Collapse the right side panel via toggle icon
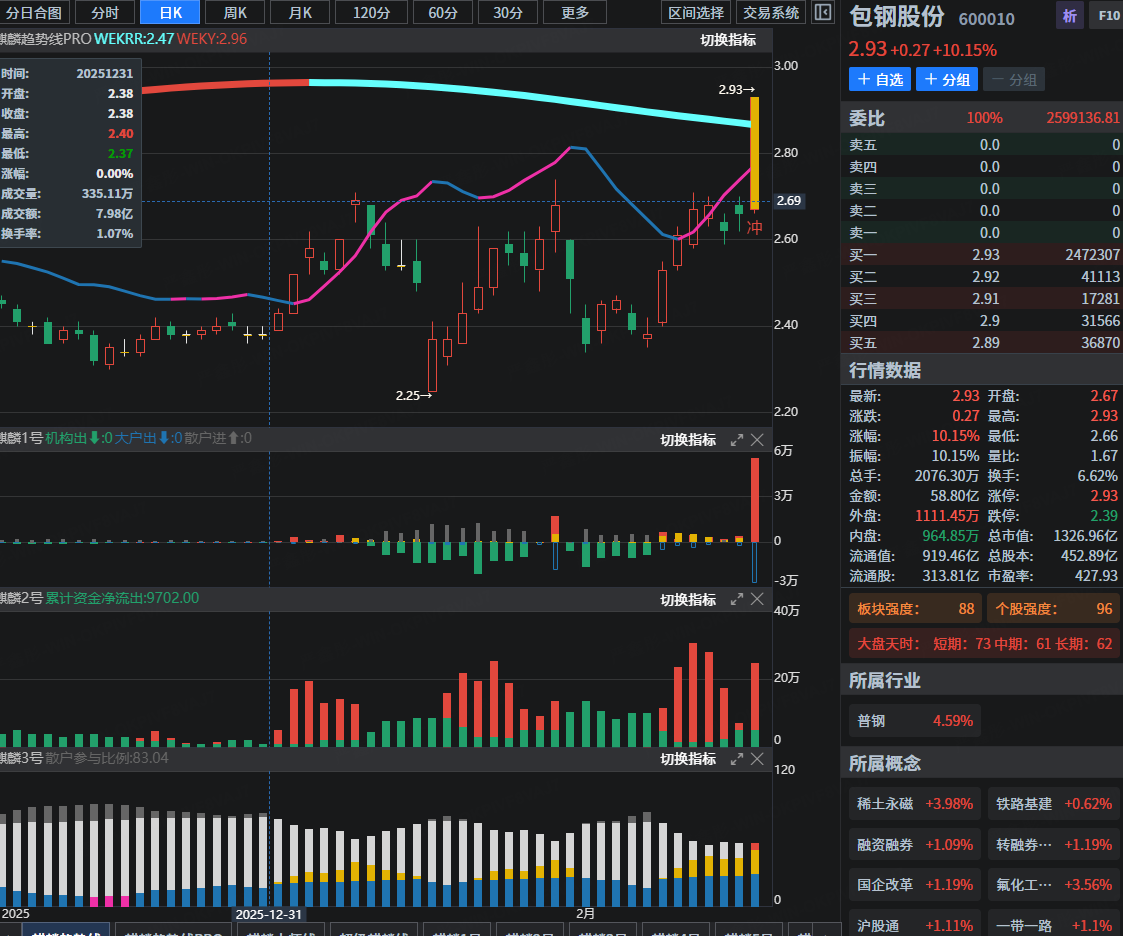1123x936 pixels. 822,13
